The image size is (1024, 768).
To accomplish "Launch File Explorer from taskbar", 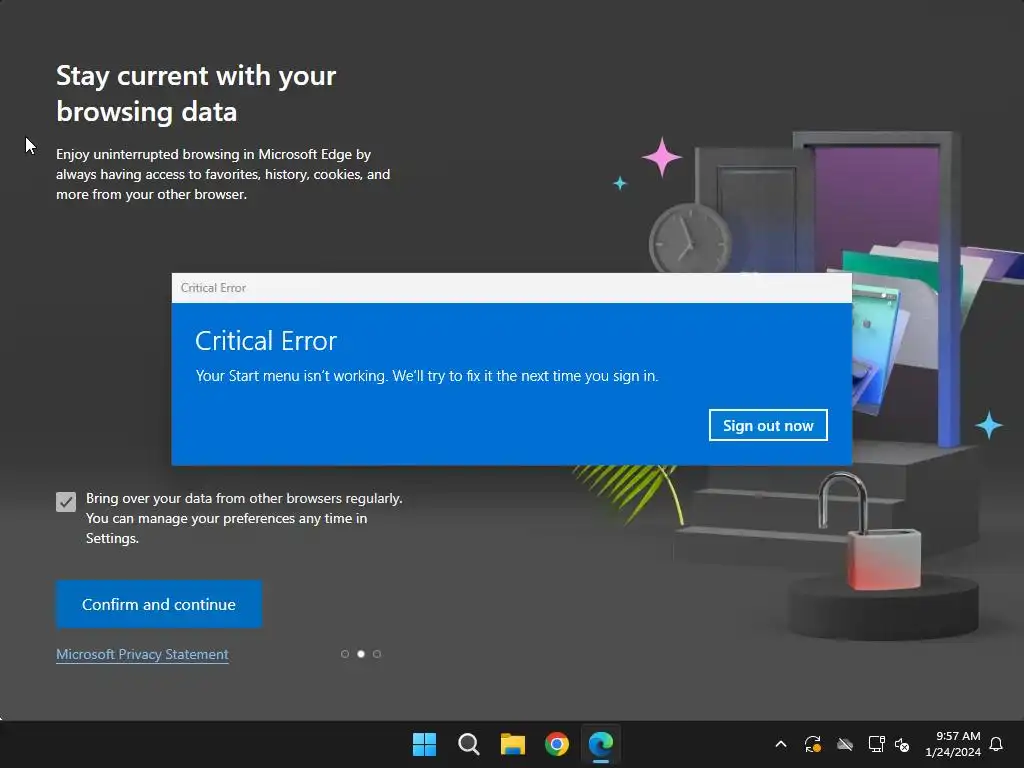I will [x=513, y=744].
